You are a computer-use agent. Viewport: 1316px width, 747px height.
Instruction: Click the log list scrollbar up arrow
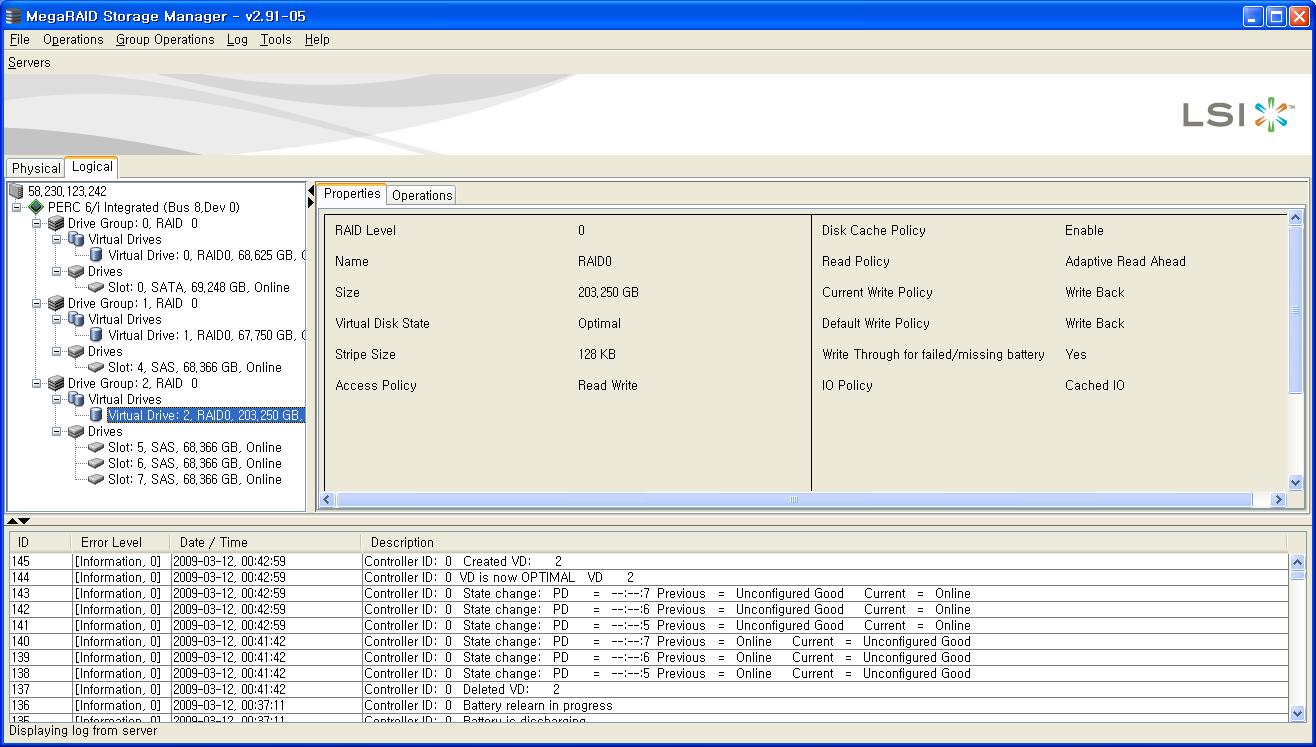point(1297,561)
